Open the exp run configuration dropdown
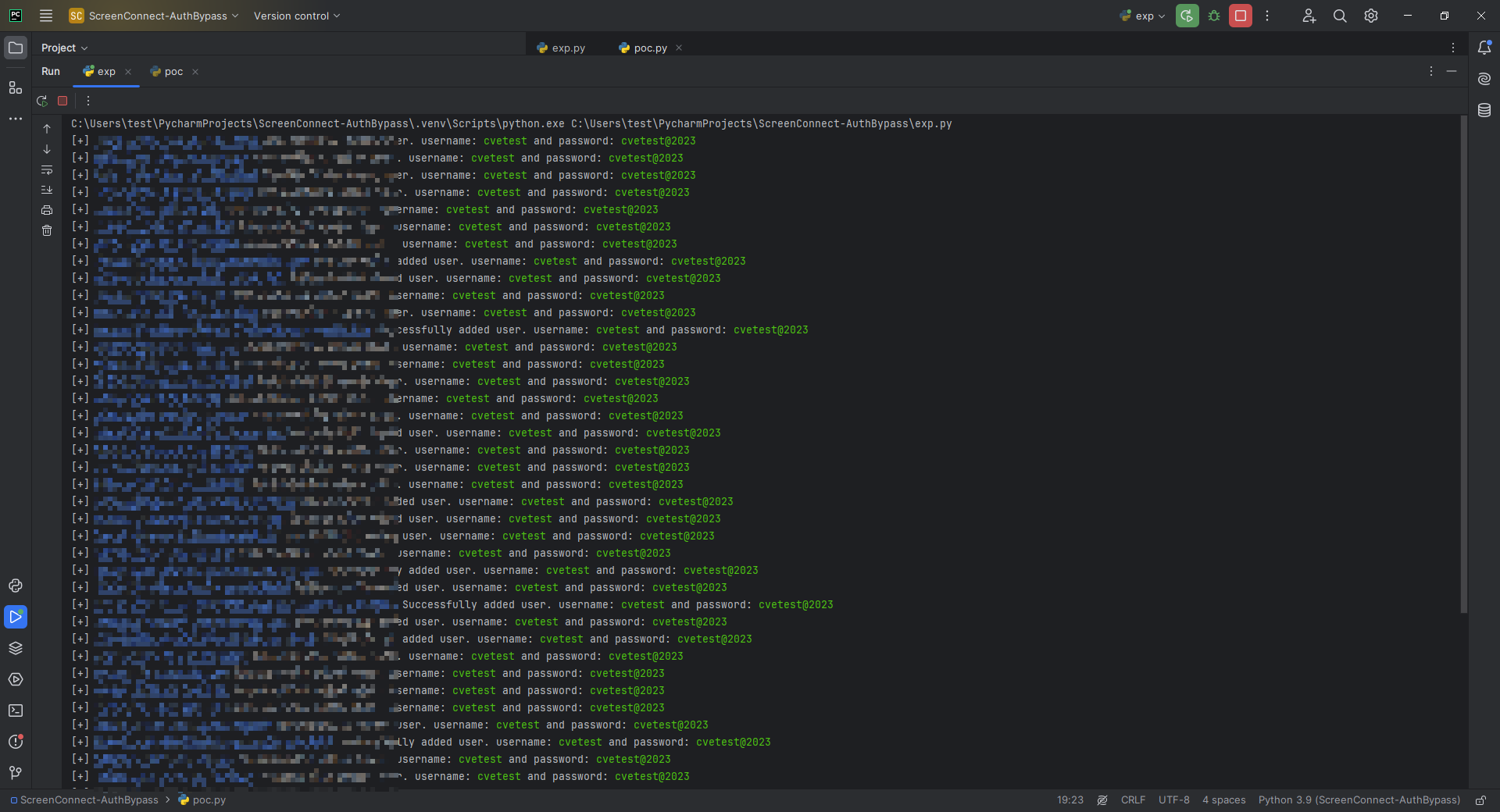The image size is (1500, 812). (x=1142, y=16)
